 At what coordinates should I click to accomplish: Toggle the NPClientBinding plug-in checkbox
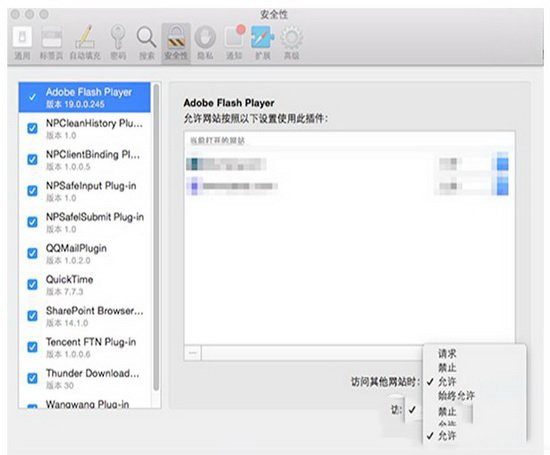32,159
